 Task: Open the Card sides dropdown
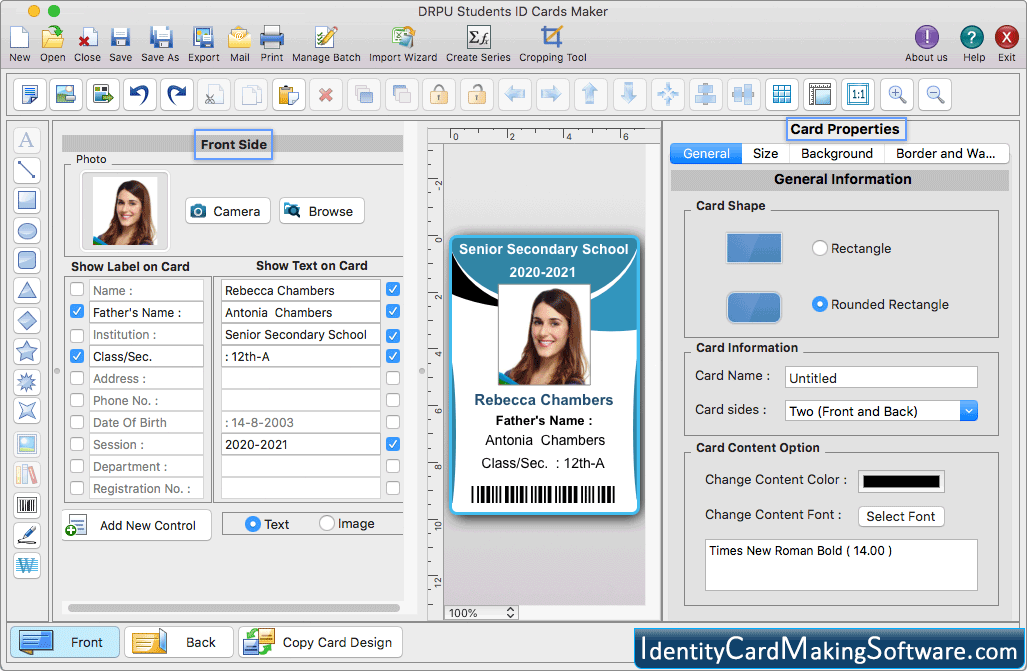[881, 411]
